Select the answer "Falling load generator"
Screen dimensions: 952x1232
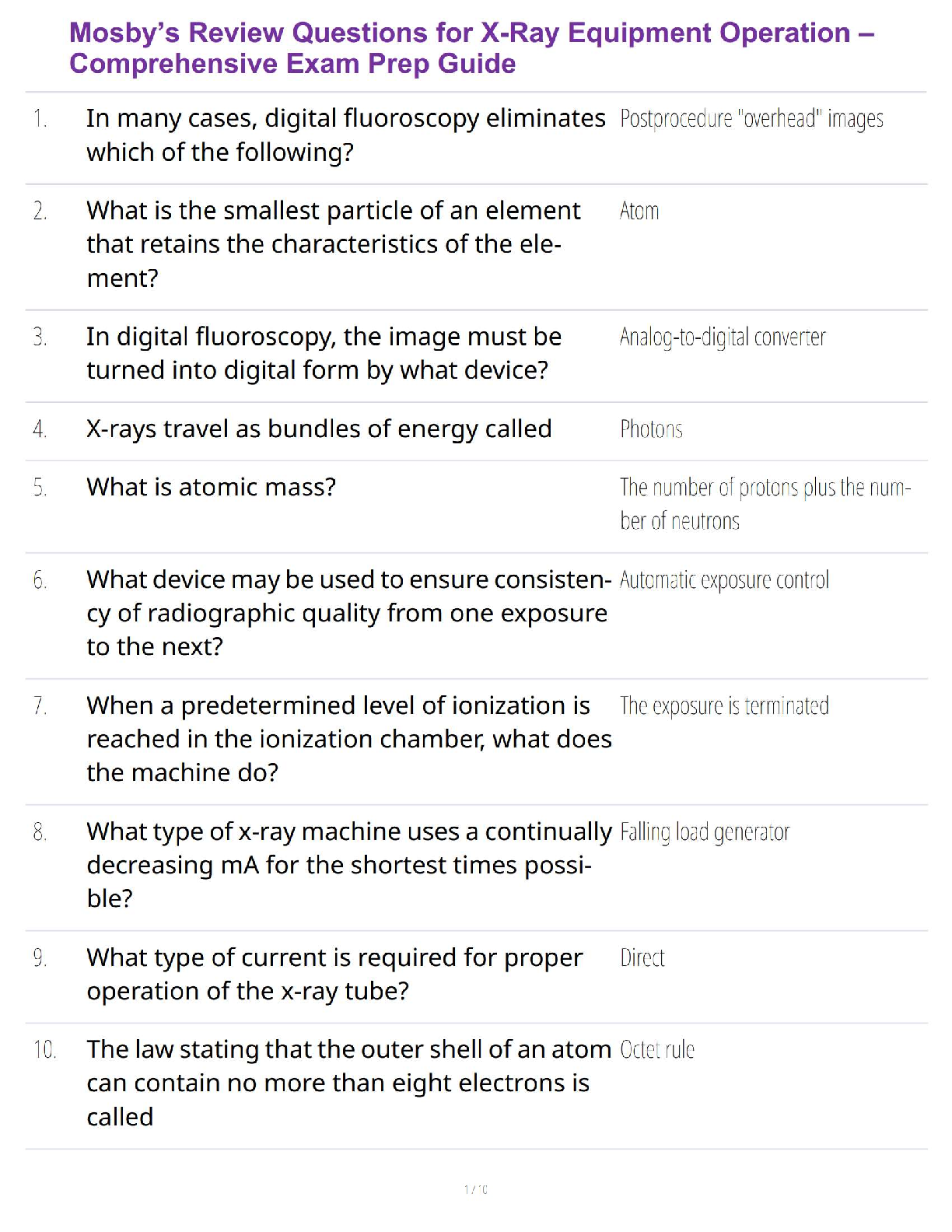705,833
